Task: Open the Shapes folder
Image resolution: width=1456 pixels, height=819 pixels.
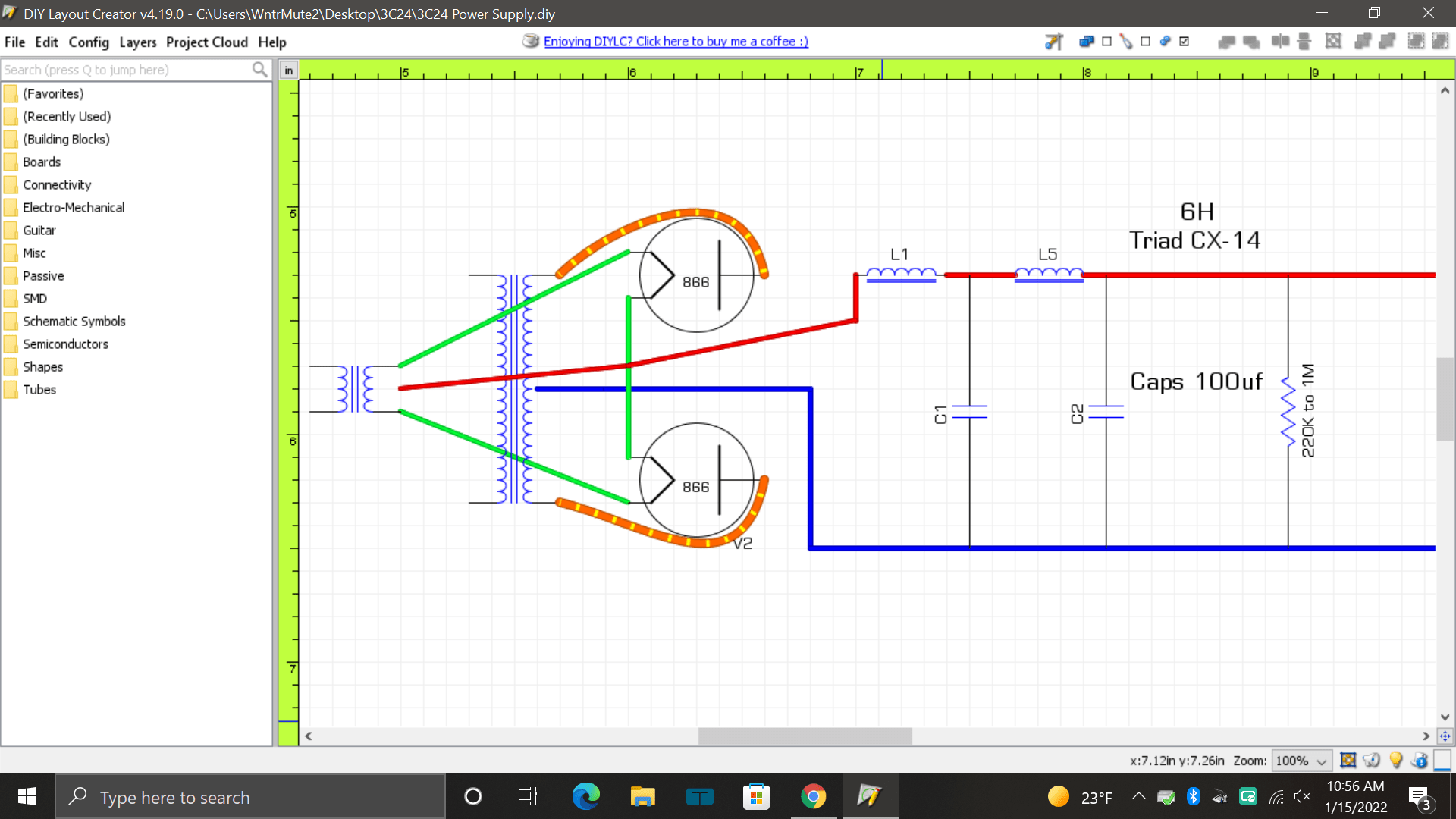Action: coord(42,366)
